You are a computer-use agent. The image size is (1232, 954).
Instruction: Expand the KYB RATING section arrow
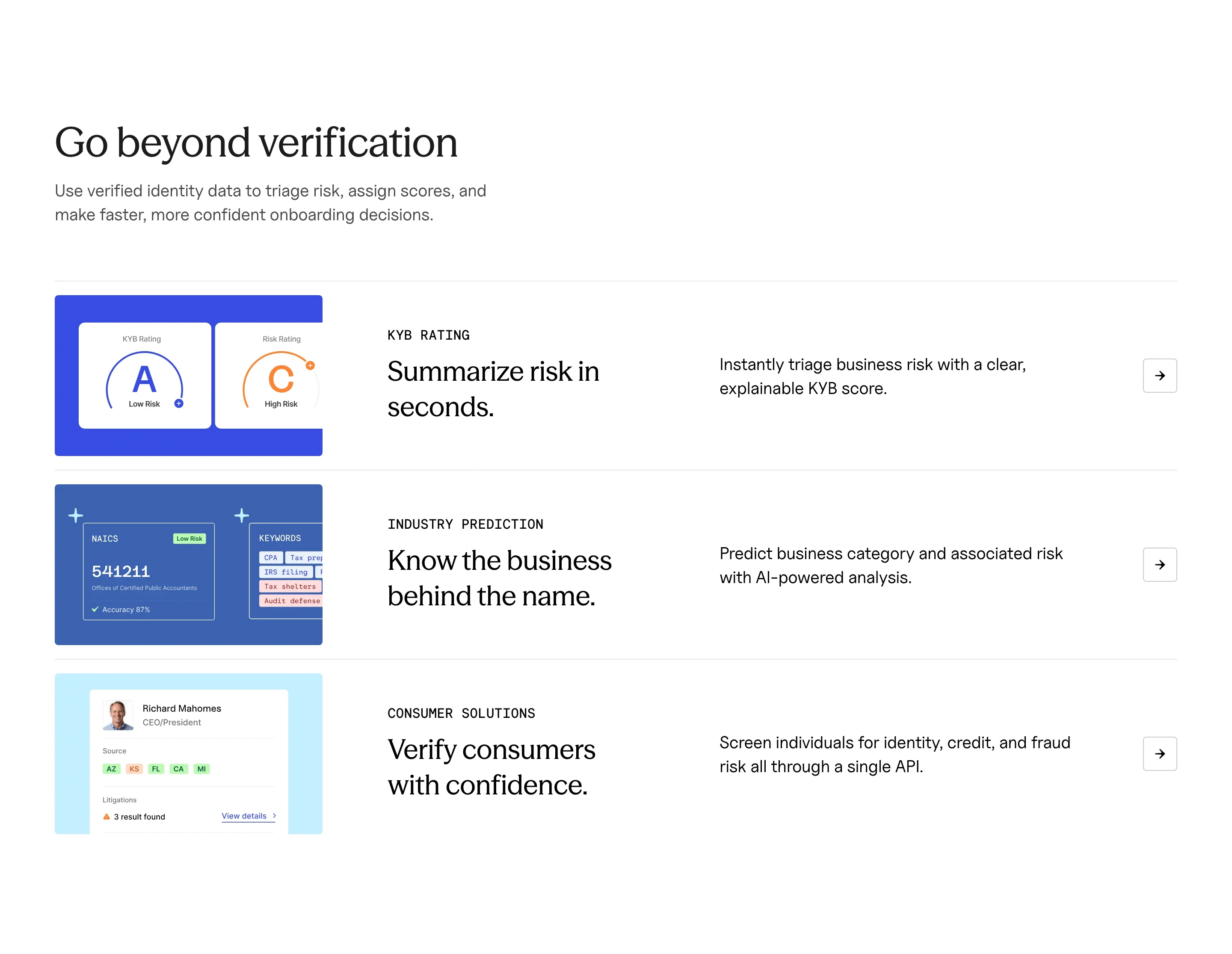[1160, 376]
